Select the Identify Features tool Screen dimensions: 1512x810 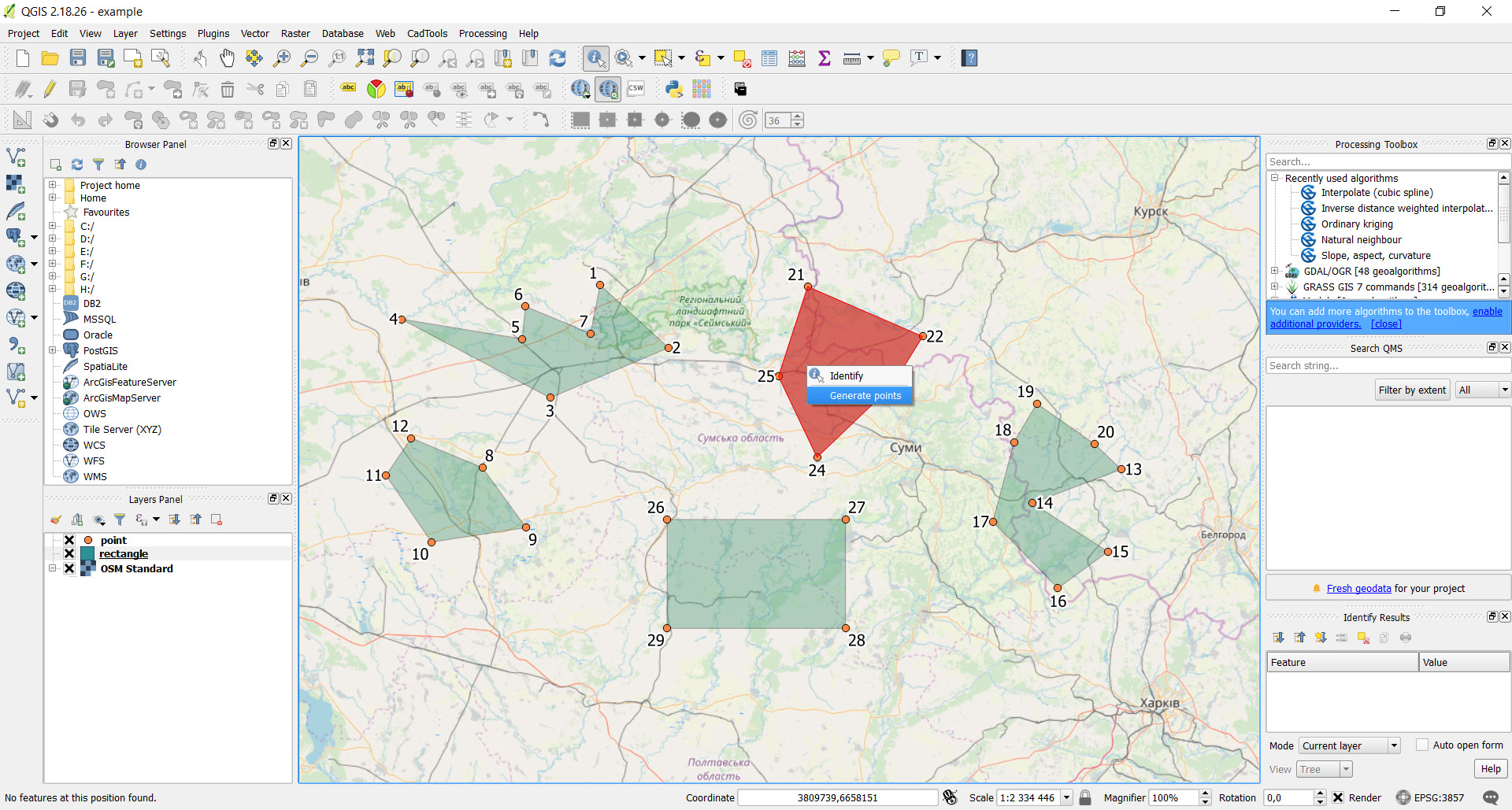(x=596, y=58)
